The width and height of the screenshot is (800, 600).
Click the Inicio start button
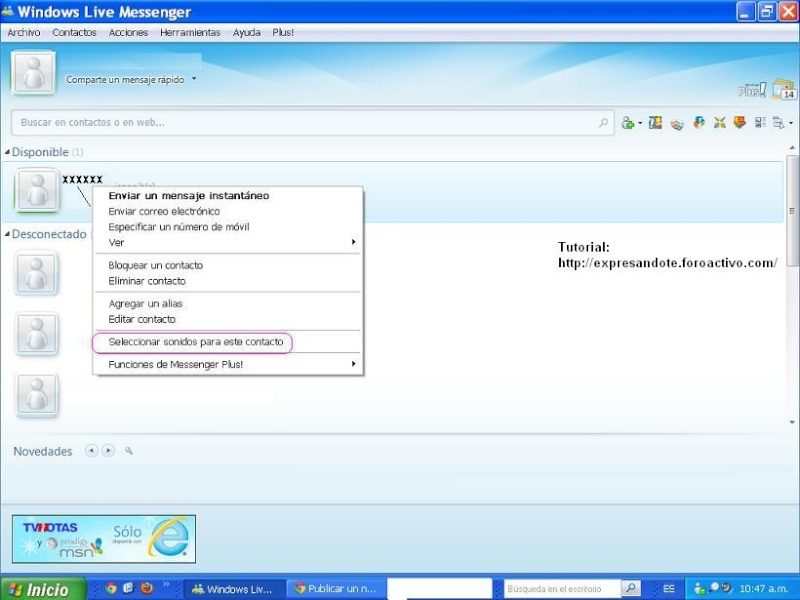[43, 589]
